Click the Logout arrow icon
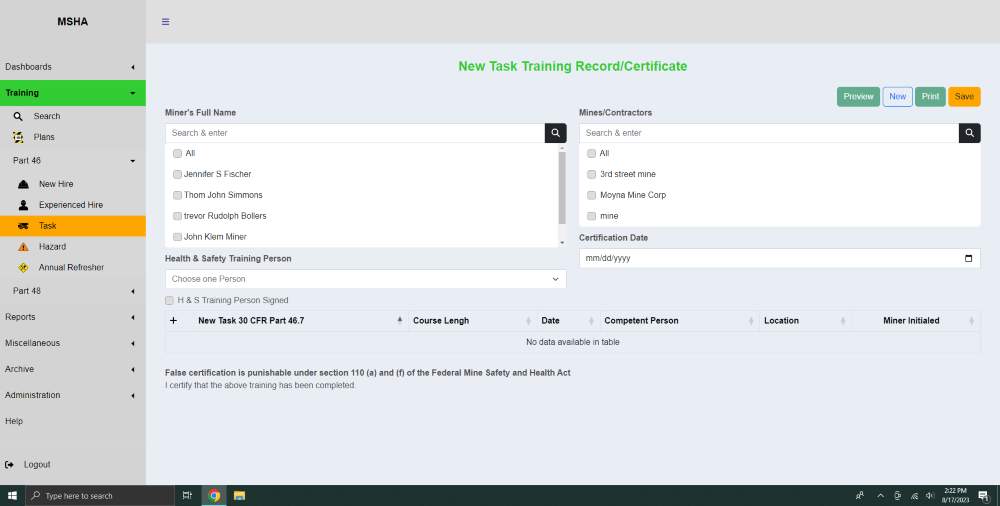Screen dimensions: 1000x506 coord(9,465)
